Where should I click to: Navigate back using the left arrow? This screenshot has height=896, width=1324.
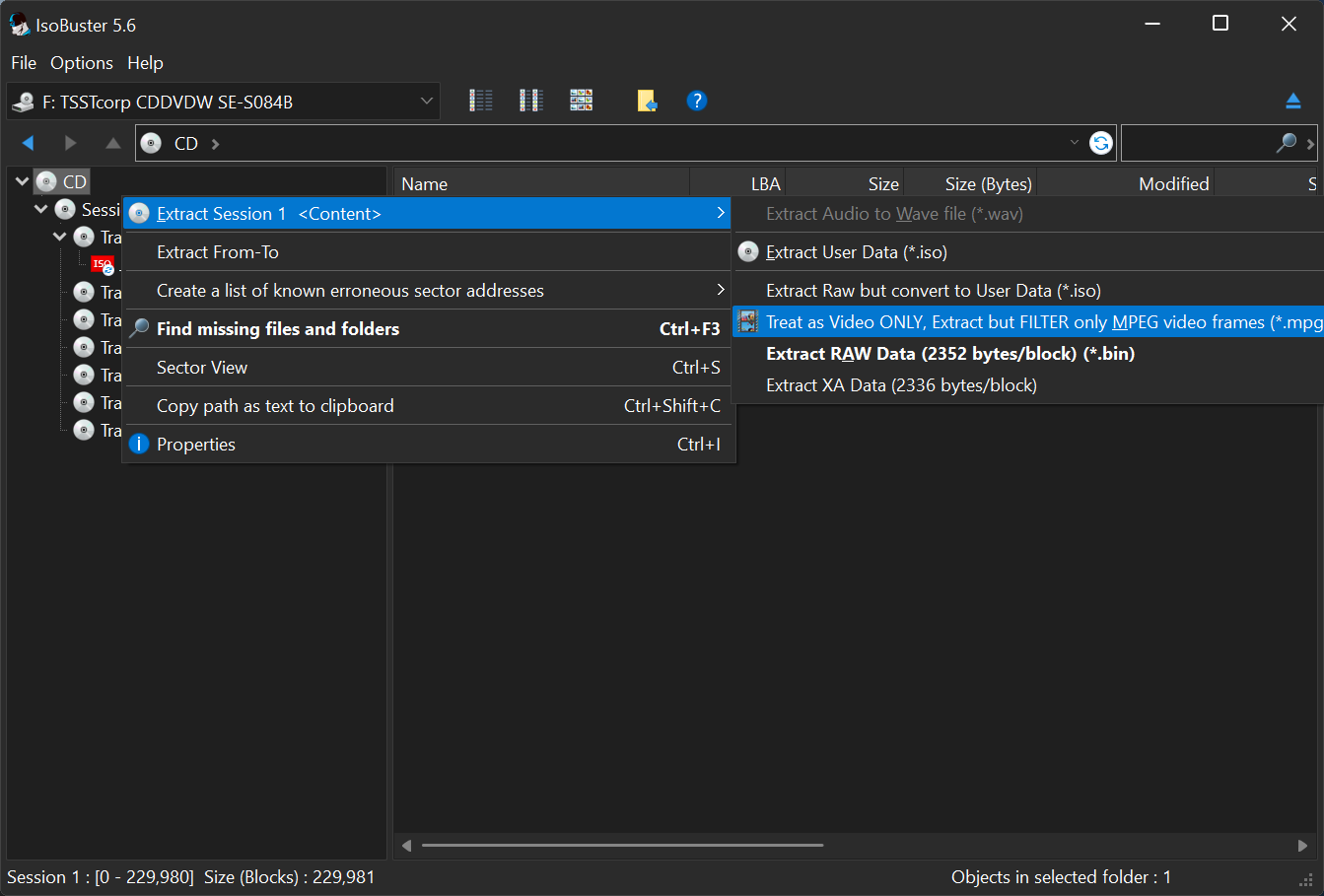pyautogui.click(x=28, y=142)
